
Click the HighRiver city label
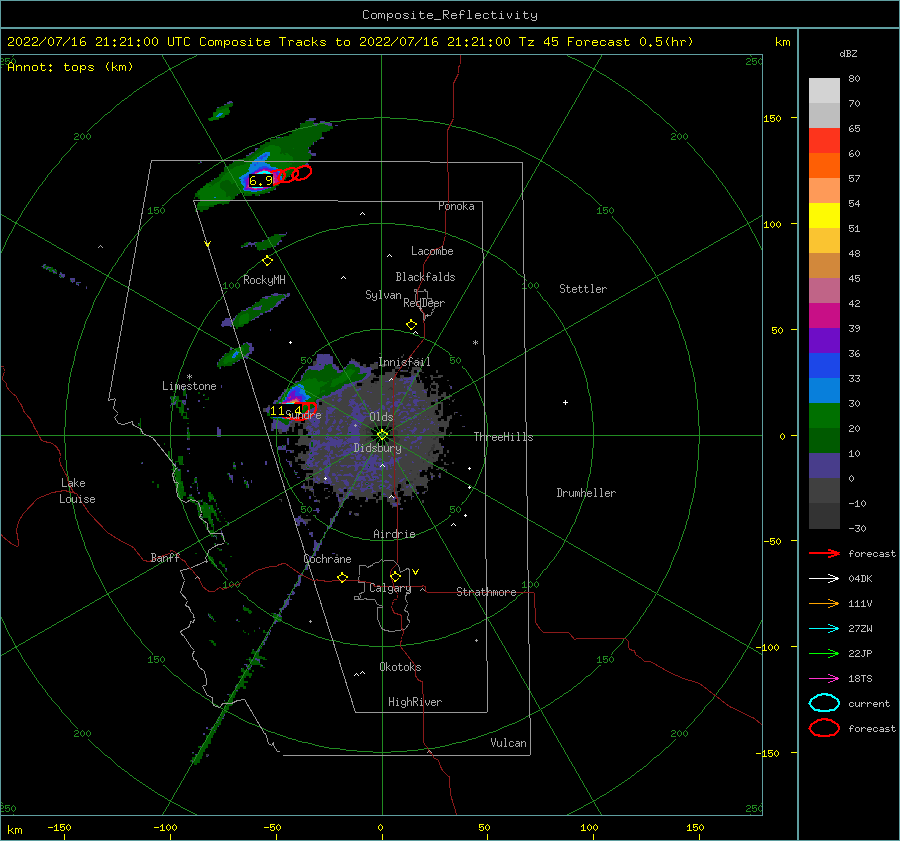coord(415,702)
